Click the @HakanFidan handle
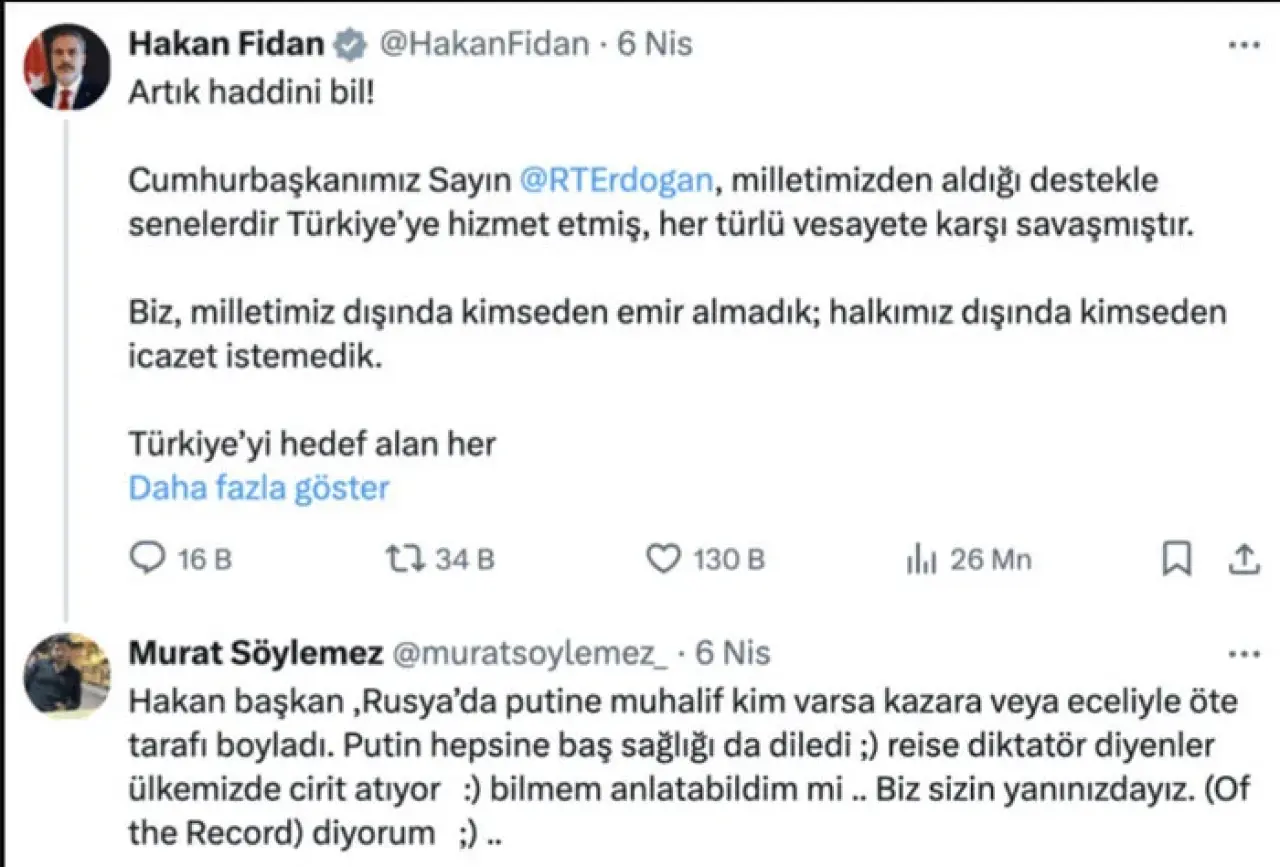The height and width of the screenshot is (867, 1280). [486, 45]
